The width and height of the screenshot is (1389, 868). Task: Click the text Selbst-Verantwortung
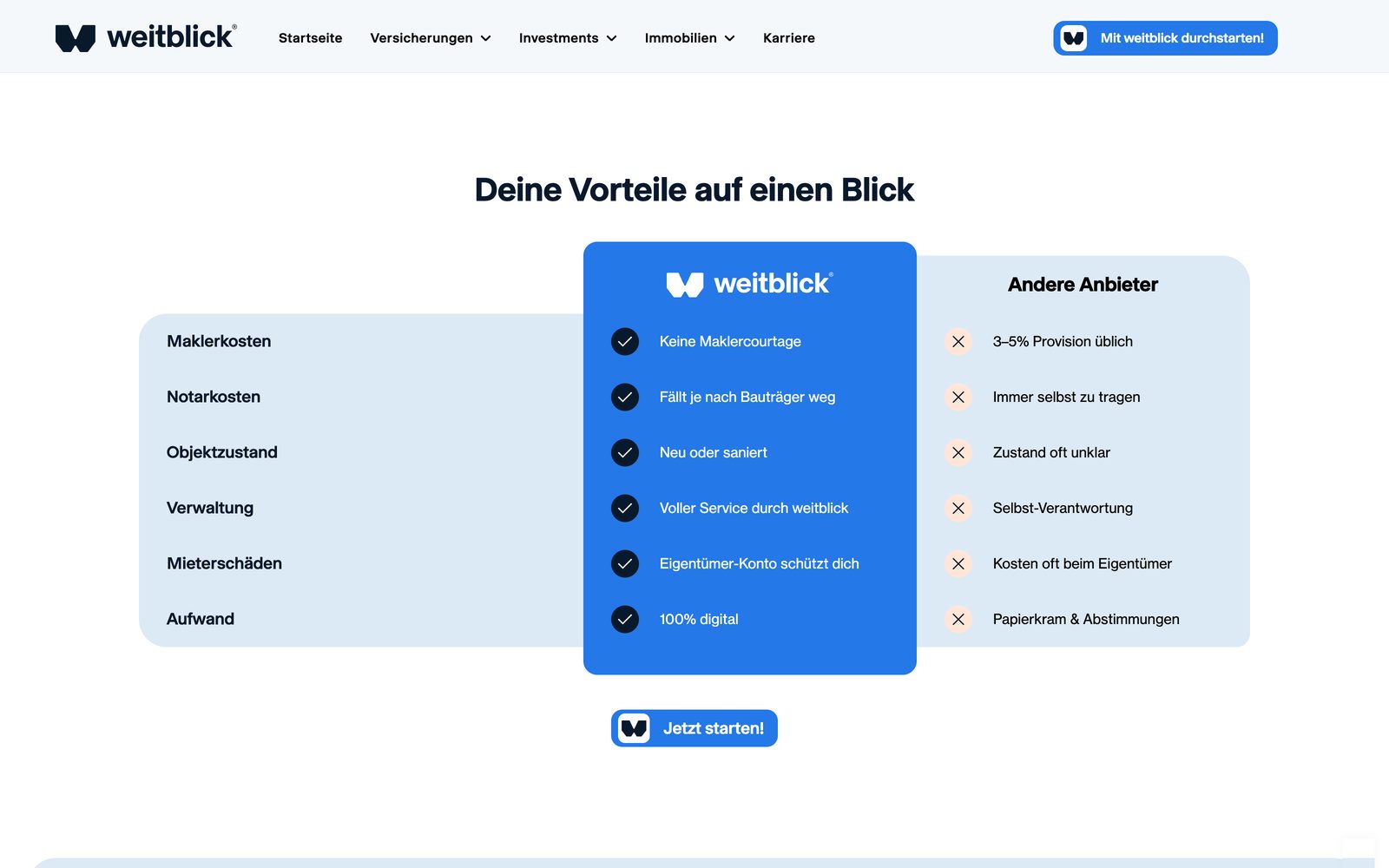1063,509
